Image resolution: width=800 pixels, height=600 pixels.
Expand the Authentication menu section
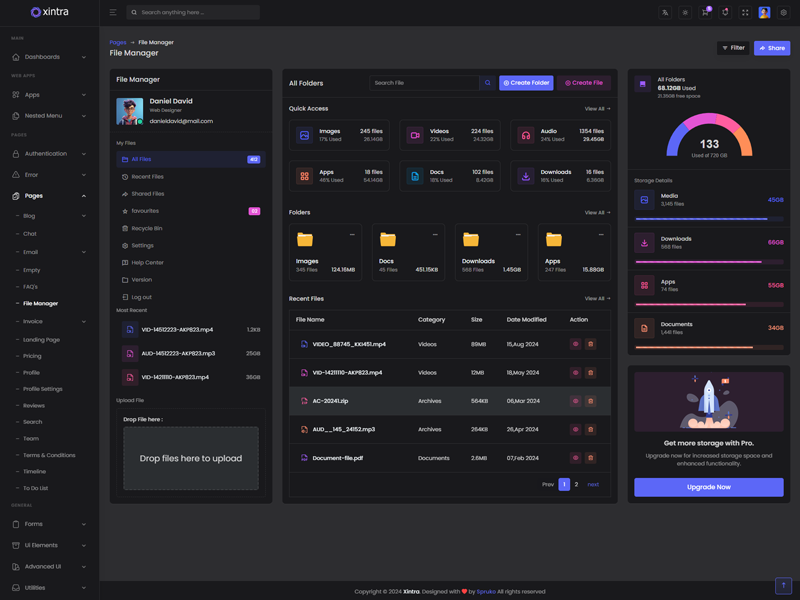coord(49,154)
